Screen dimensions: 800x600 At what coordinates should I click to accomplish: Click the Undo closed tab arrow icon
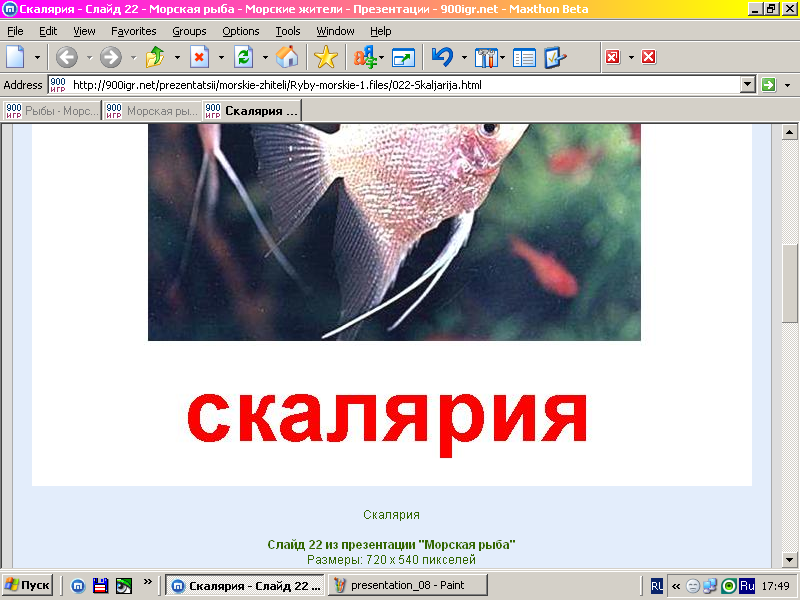[442, 57]
